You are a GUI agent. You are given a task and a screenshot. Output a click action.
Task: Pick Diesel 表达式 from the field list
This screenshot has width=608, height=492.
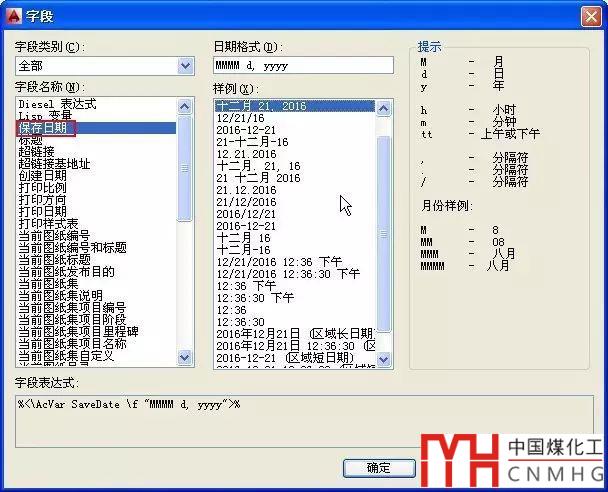coord(57,104)
